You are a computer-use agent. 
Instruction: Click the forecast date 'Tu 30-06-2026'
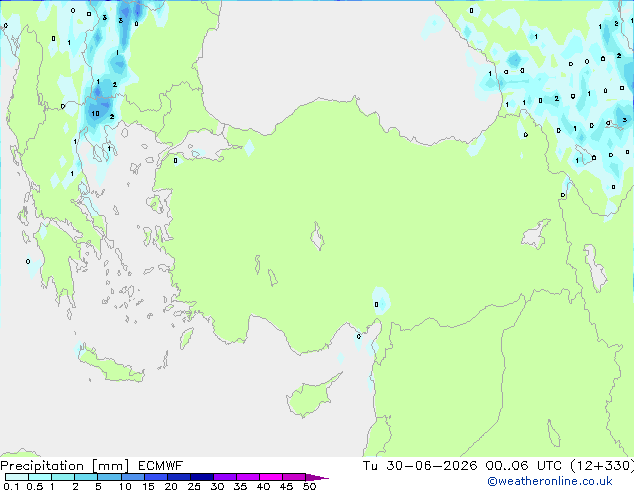tap(420, 466)
